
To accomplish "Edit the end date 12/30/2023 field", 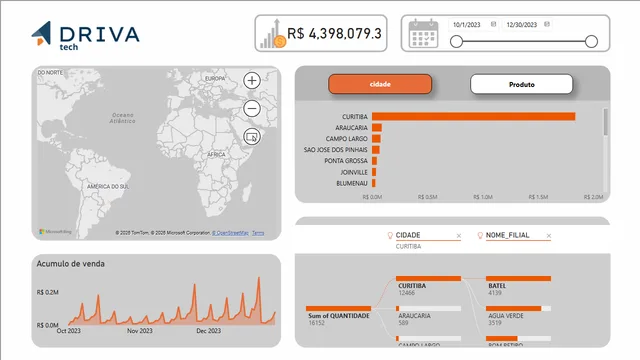I will click(x=522, y=24).
